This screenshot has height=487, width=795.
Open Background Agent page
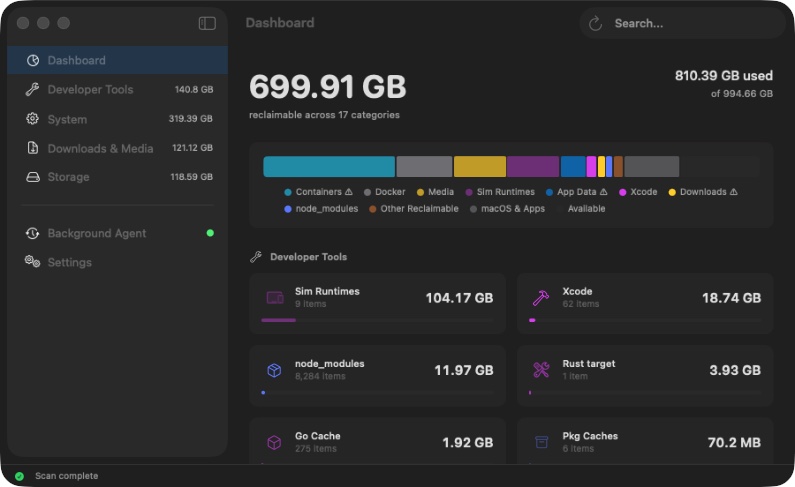coord(118,233)
